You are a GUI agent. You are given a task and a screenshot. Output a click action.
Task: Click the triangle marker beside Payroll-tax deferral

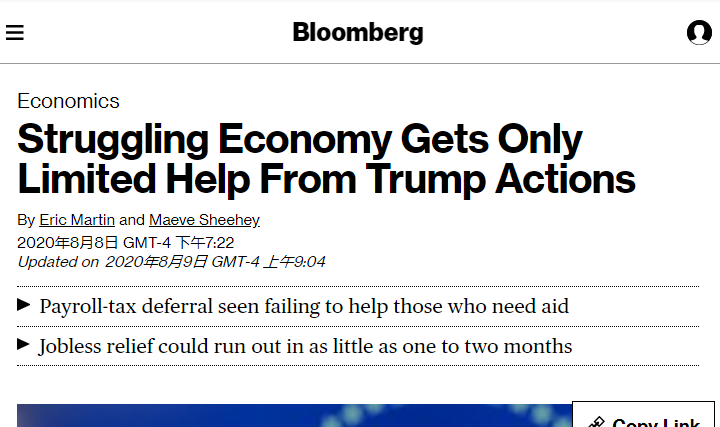click(x=24, y=305)
